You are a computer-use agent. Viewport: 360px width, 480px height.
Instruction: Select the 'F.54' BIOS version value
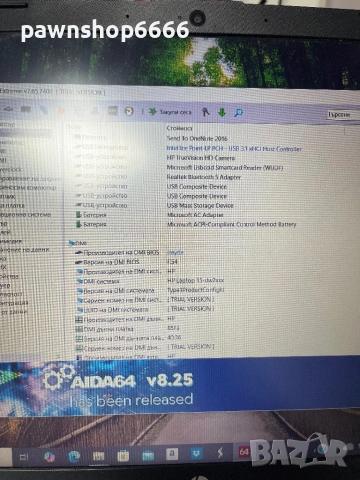[x=172, y=262]
